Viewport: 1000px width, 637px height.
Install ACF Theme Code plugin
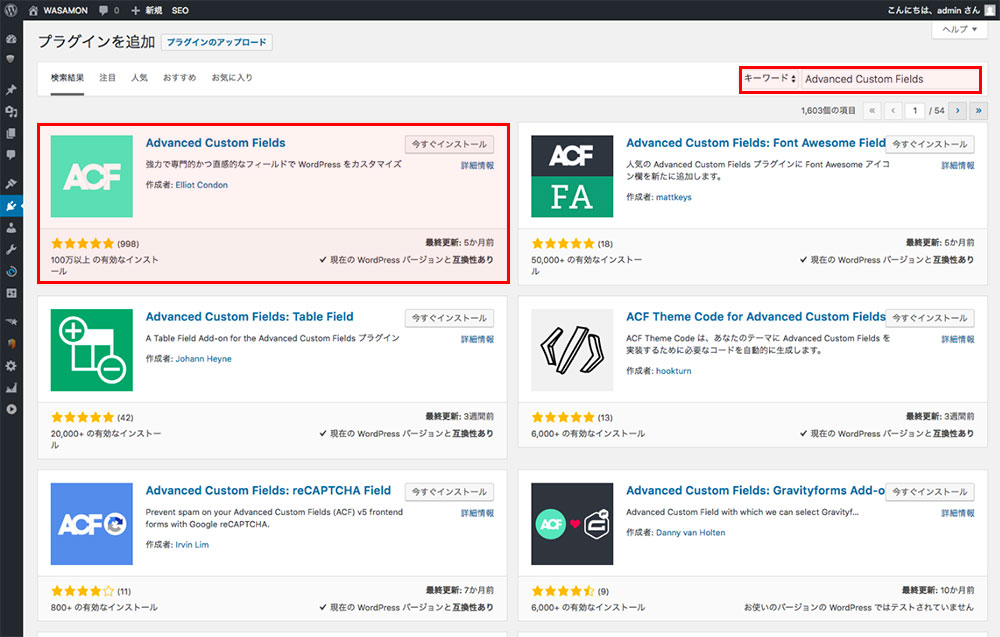point(930,318)
